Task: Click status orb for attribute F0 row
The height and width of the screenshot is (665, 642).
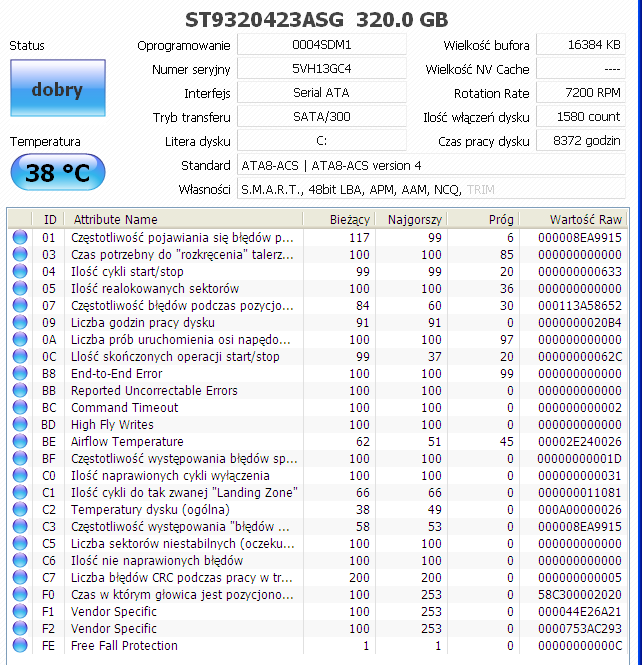Action: 20,594
